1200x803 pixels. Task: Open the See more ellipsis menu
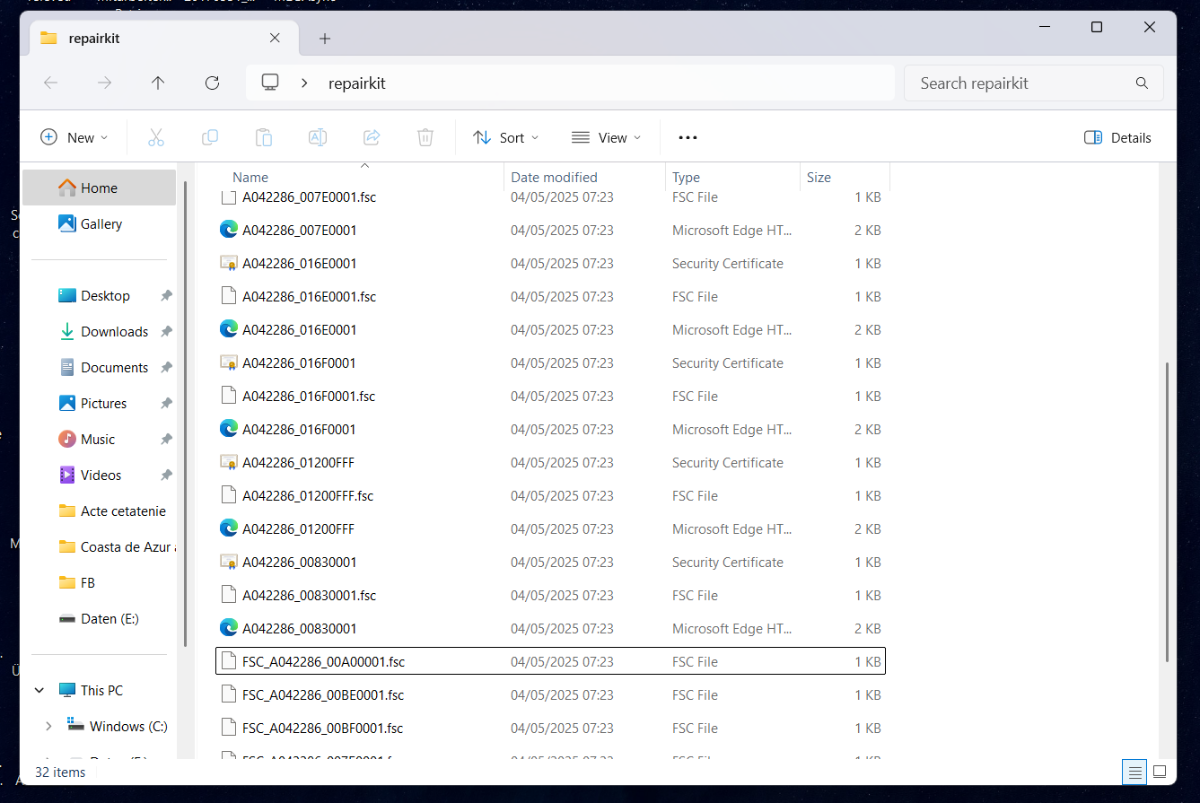688,138
